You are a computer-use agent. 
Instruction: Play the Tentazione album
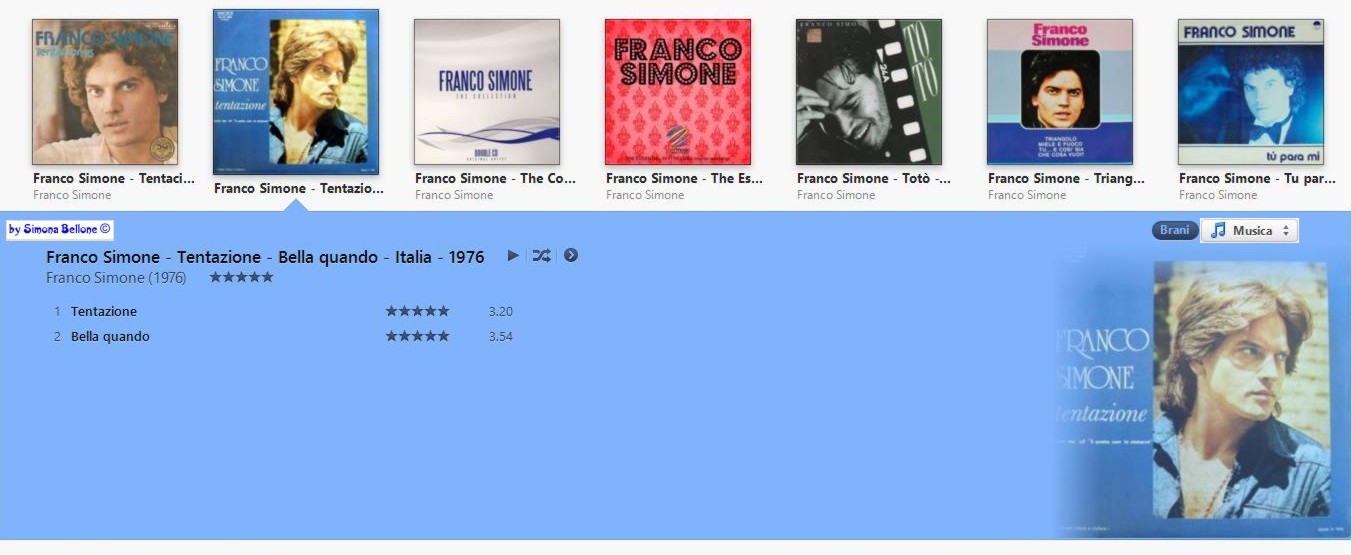[513, 256]
